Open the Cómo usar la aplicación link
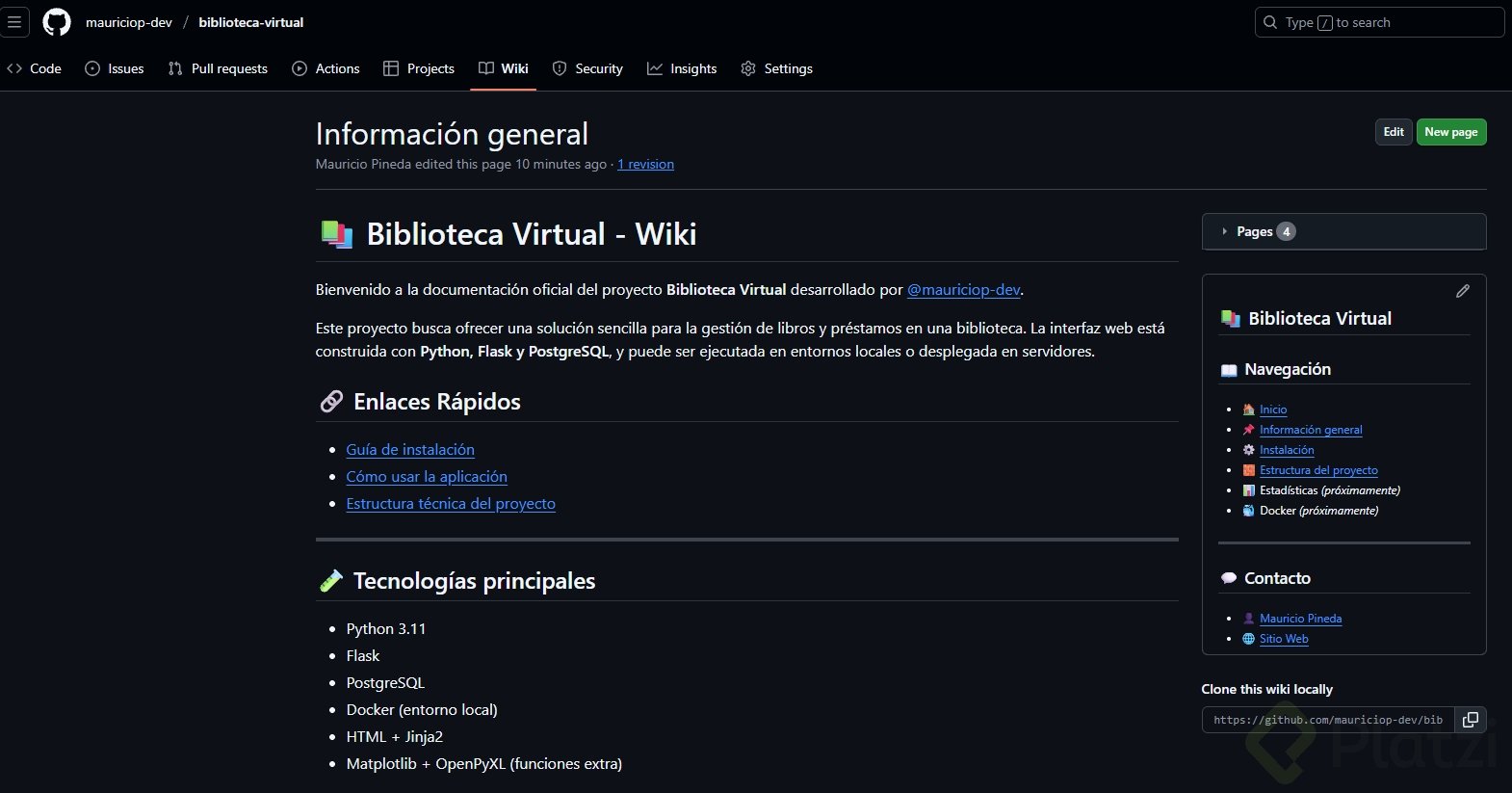The image size is (1512, 793). click(x=427, y=476)
